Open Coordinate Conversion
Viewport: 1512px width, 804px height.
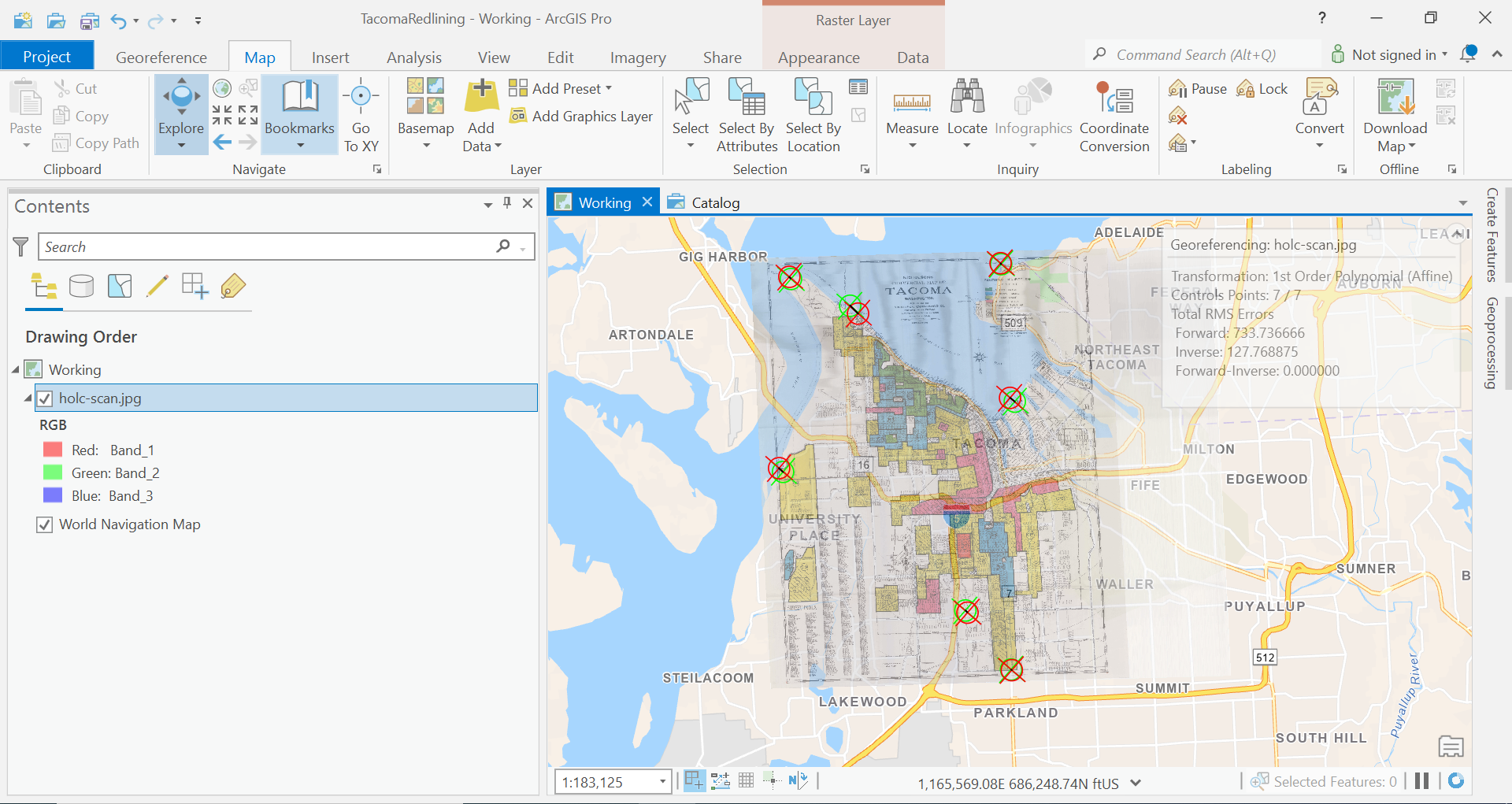(1114, 114)
